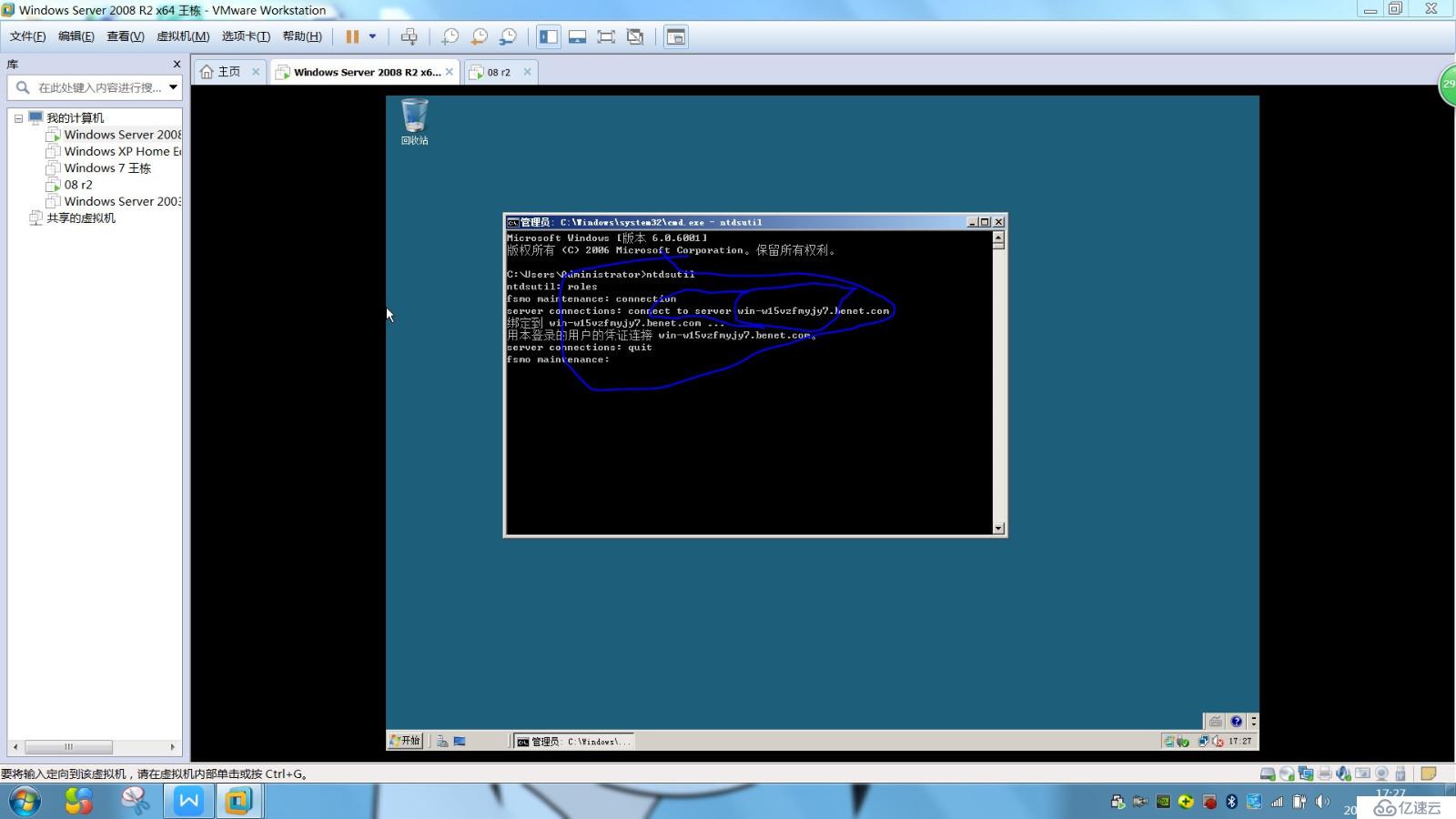Click the guest show desktop quick-launch icon
The width and height of the screenshot is (1456, 819).
point(460,742)
